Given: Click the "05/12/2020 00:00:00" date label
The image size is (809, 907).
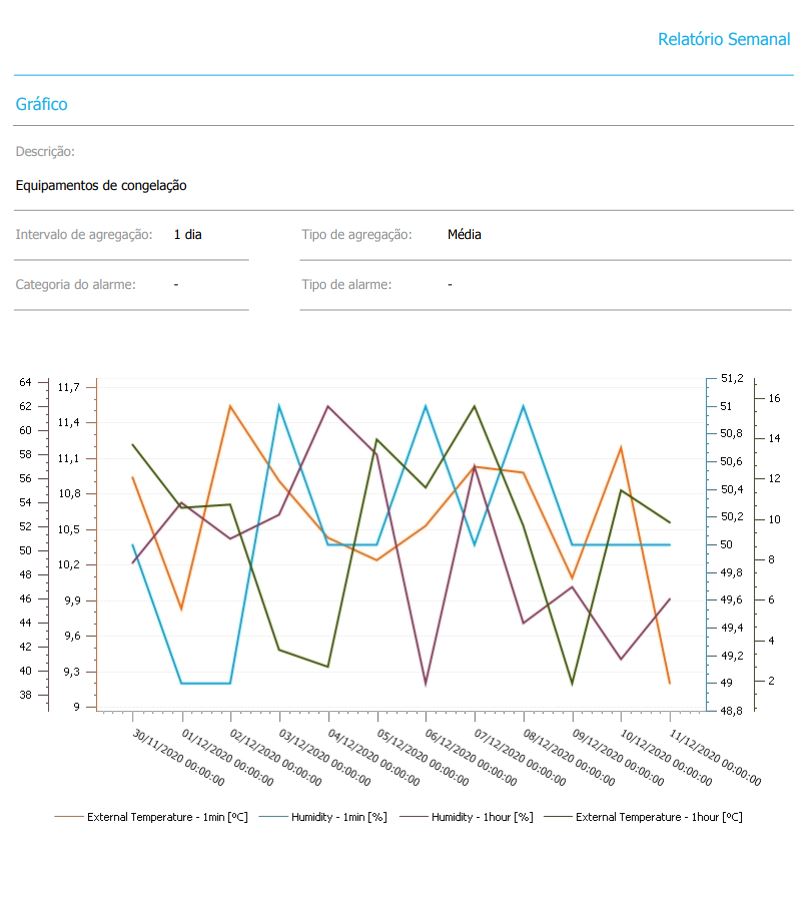Looking at the screenshot, I should click(423, 757).
